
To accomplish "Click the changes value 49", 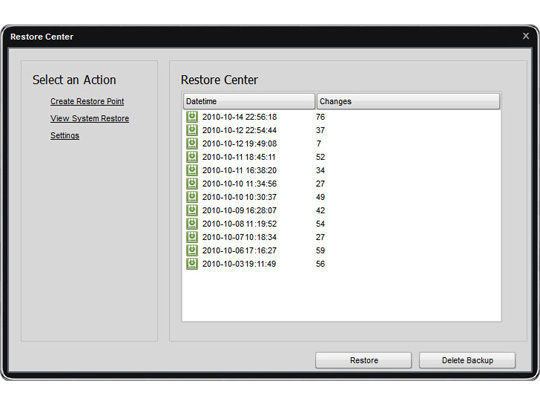I will [320, 197].
